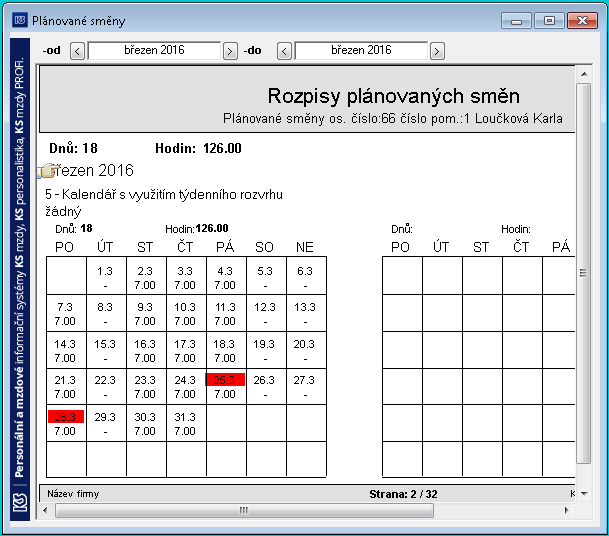609x536 pixels.
Task: Click the žádný text line
Action: pyautogui.click(x=63, y=212)
